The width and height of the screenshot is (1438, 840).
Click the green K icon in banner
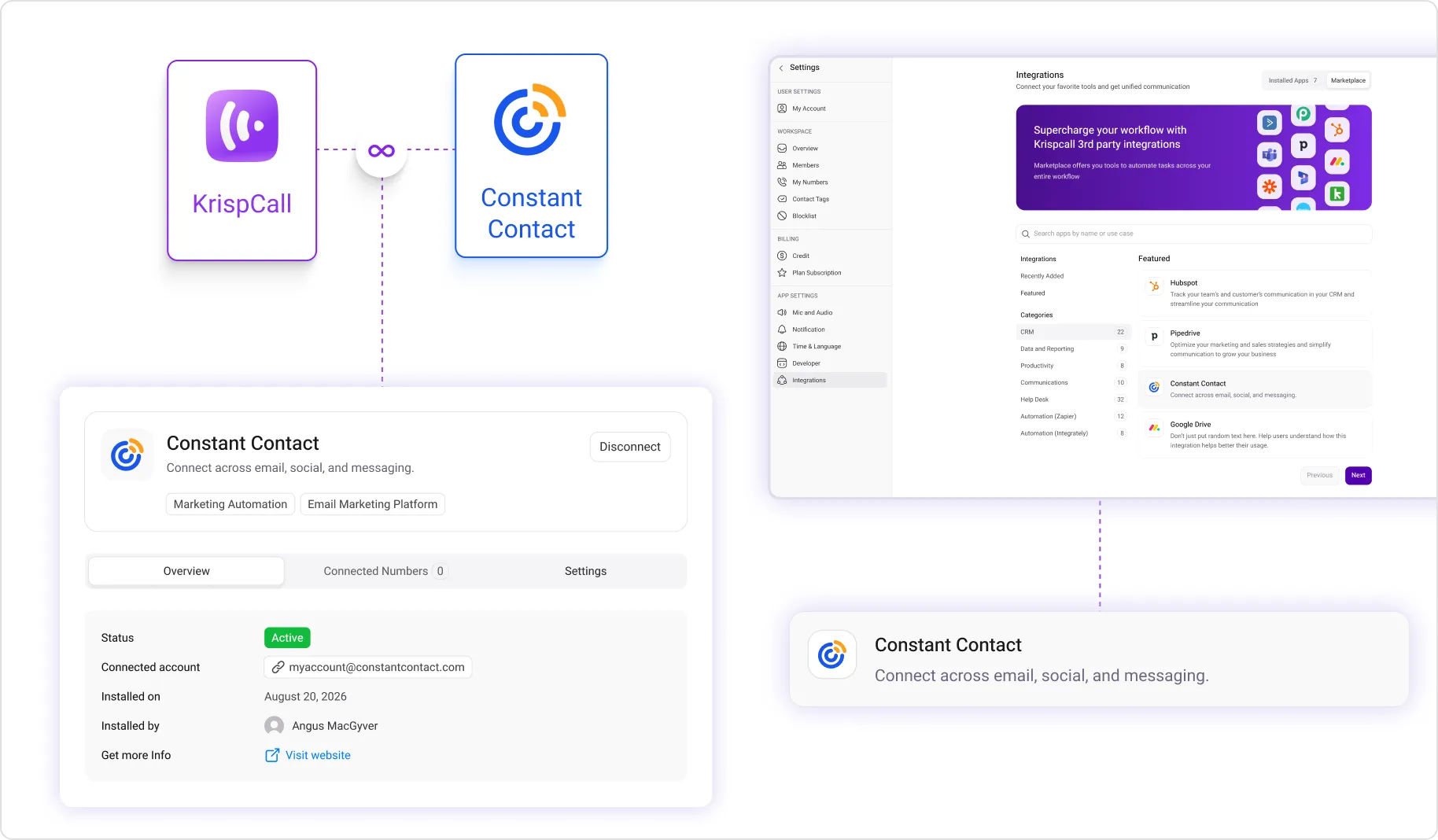tap(1337, 193)
